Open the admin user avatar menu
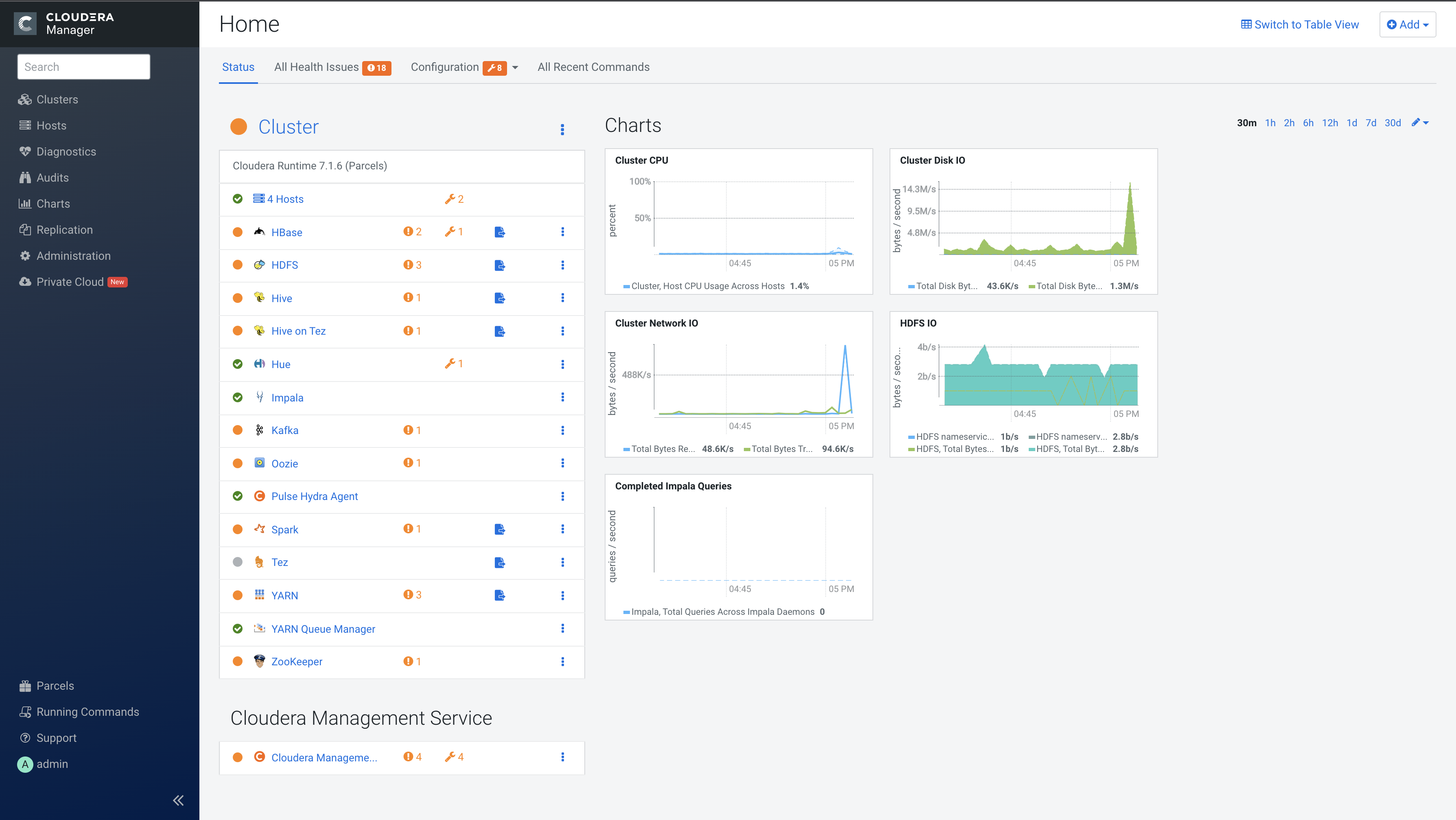Image resolution: width=1456 pixels, height=820 pixels. 25,764
